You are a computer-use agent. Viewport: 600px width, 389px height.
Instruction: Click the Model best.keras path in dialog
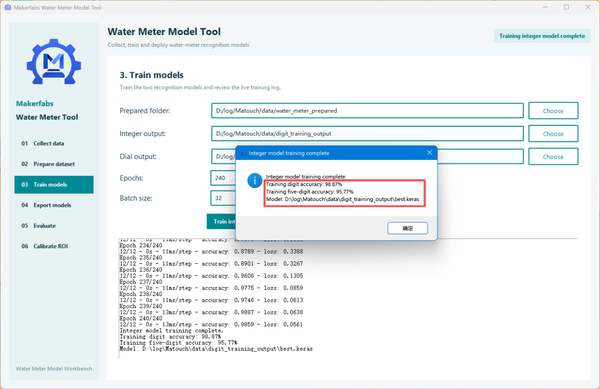(342, 199)
